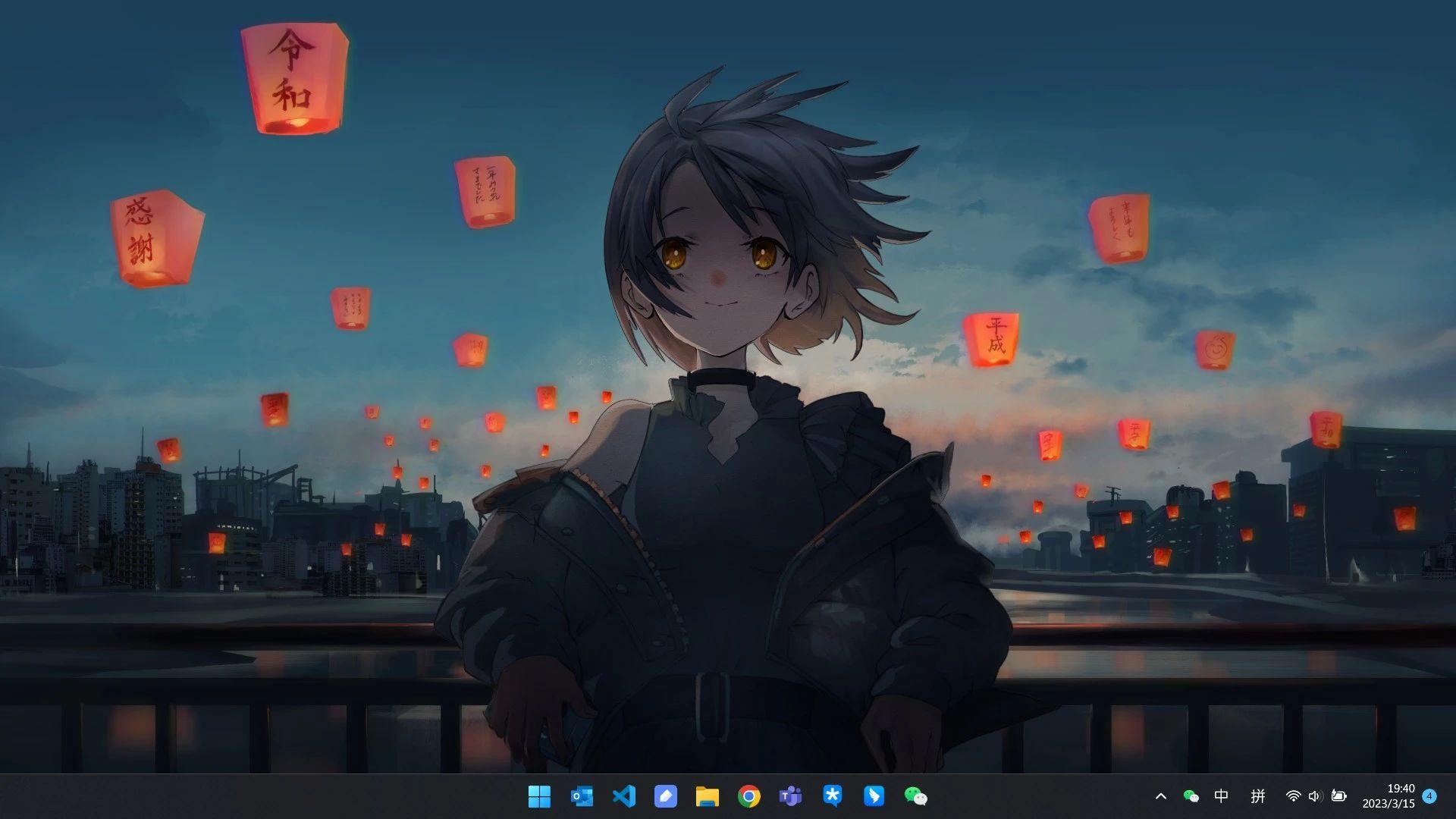This screenshot has width=1456, height=819.
Task: Open File Explorer from the taskbar
Action: [x=707, y=796]
